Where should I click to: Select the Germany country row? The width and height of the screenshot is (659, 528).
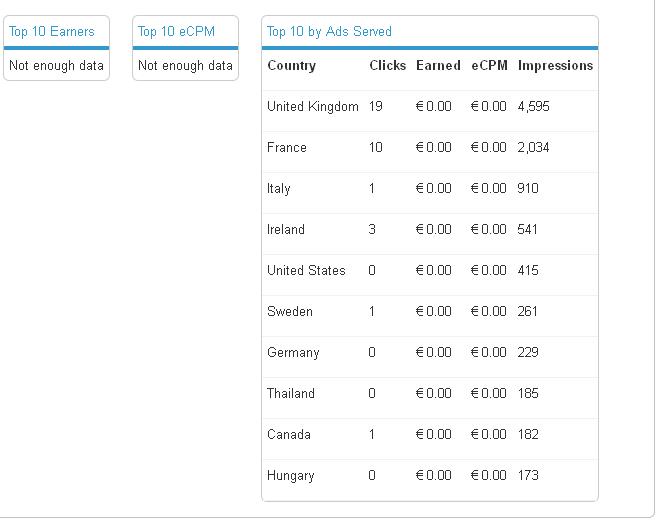(293, 352)
